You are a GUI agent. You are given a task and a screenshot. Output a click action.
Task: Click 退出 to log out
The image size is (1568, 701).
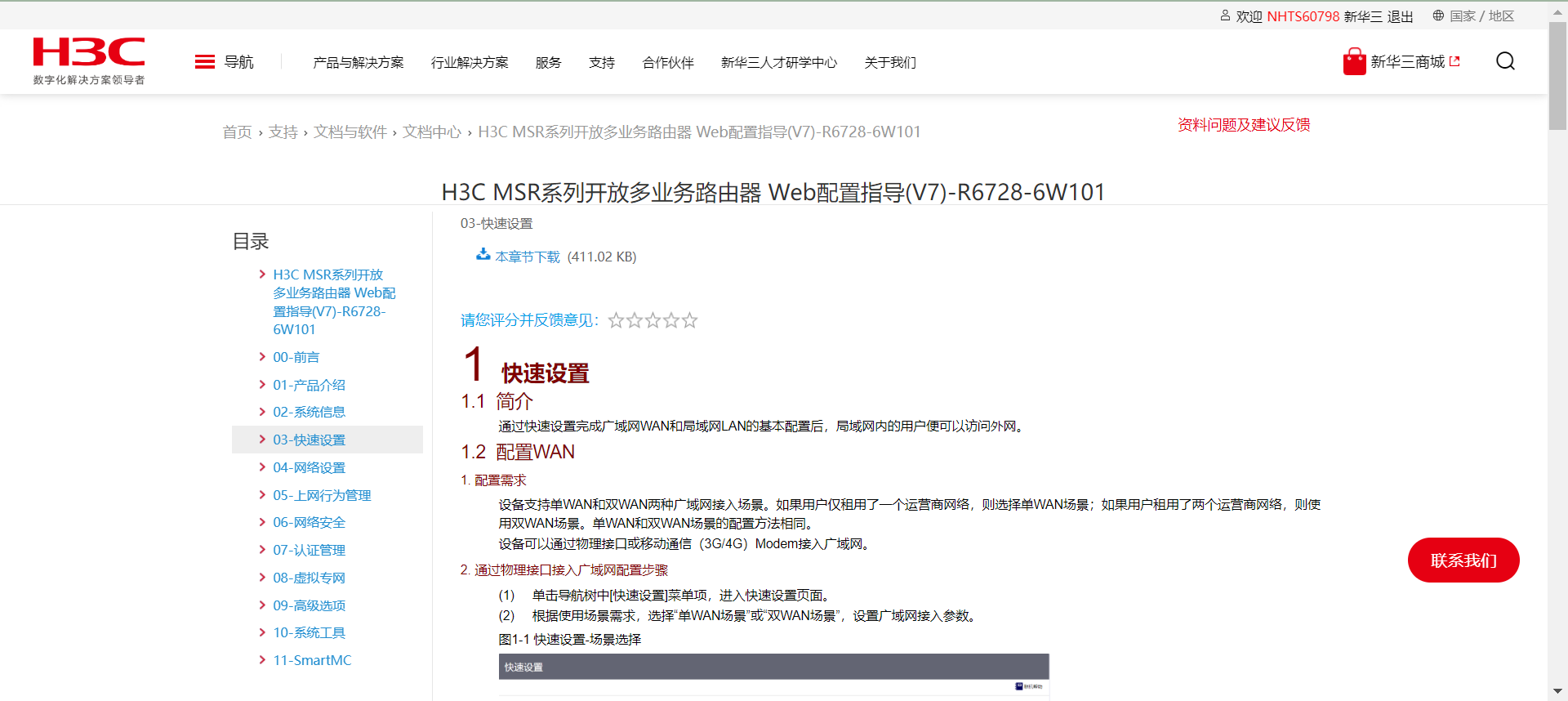[x=1400, y=16]
